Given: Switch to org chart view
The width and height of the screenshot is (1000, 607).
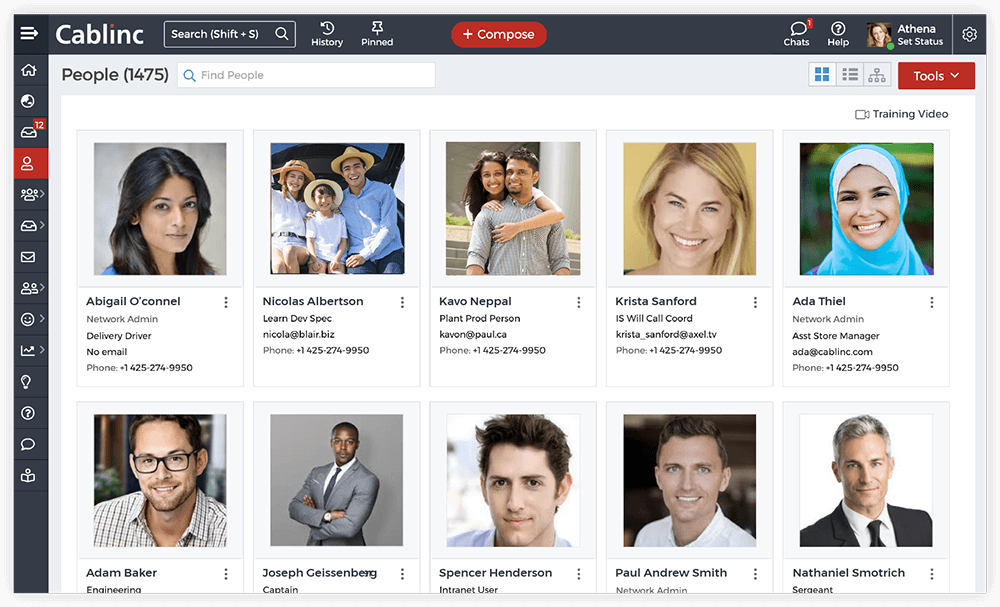Looking at the screenshot, I should click(877, 75).
